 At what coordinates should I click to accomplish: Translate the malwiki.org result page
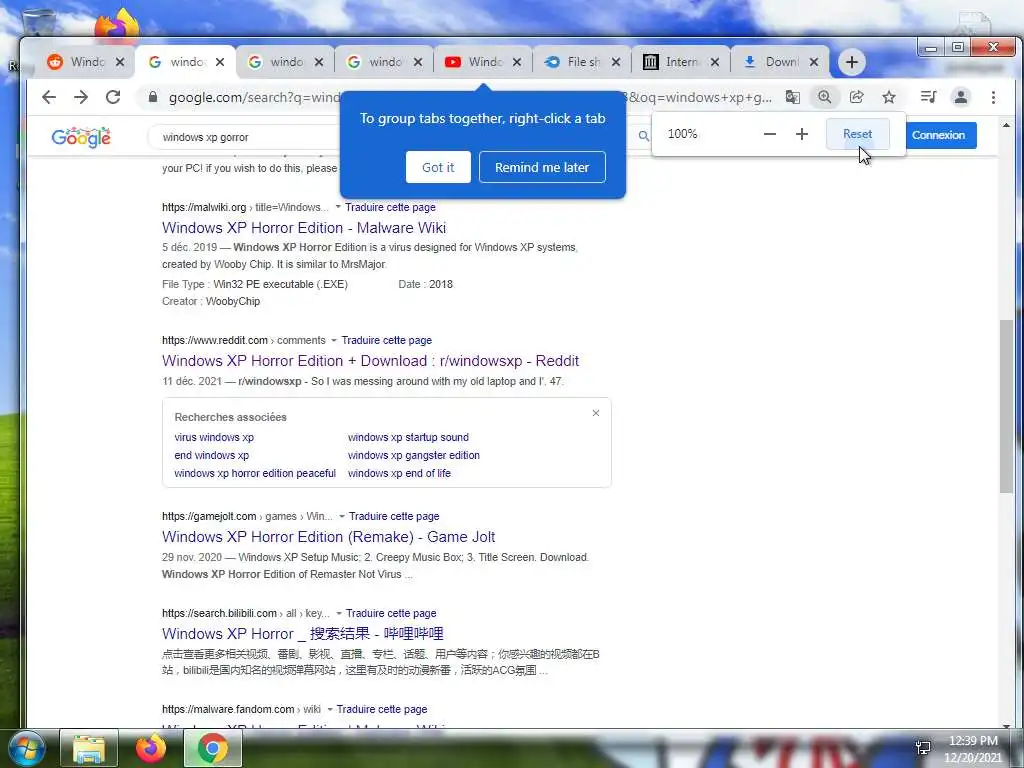[x=390, y=207]
